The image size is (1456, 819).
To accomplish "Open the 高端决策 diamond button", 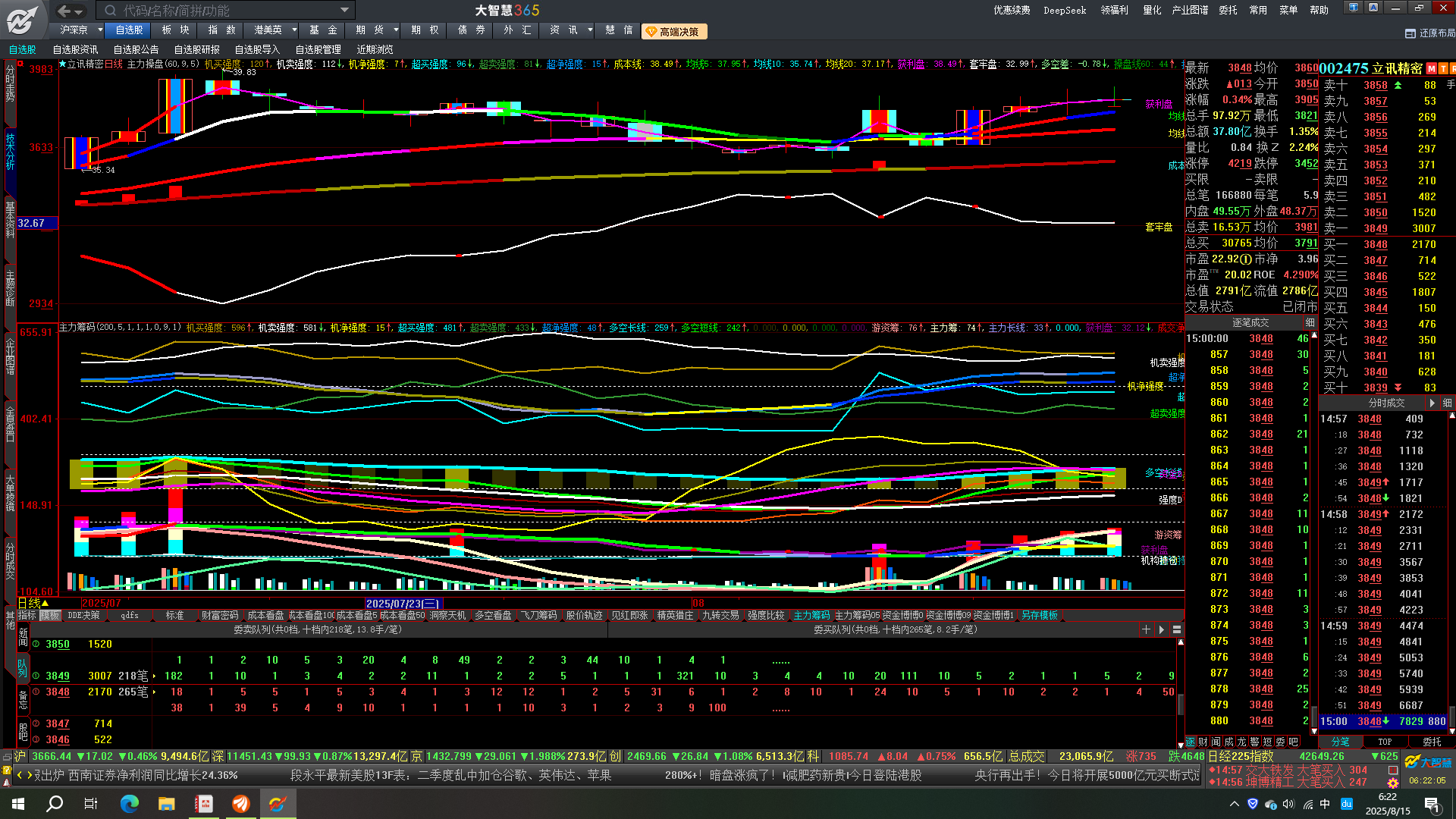I will [x=674, y=31].
